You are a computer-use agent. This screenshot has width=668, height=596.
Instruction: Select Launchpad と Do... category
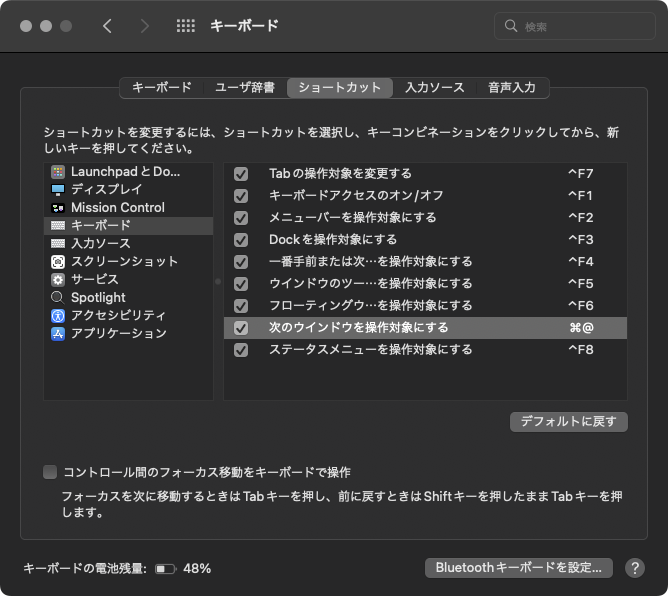(x=128, y=172)
